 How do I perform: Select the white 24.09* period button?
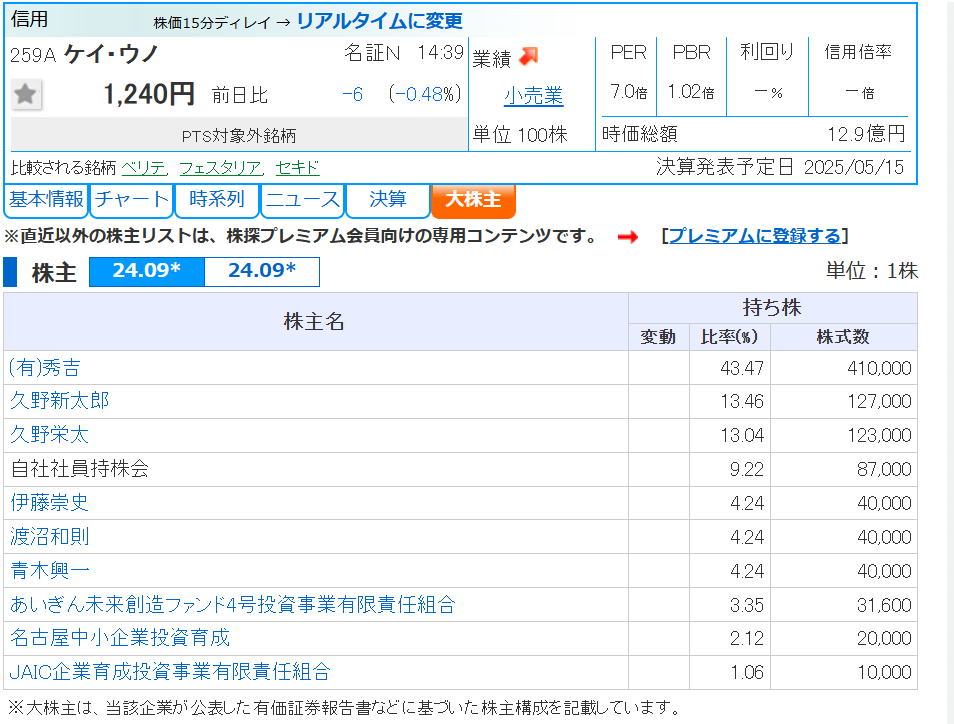(262, 272)
